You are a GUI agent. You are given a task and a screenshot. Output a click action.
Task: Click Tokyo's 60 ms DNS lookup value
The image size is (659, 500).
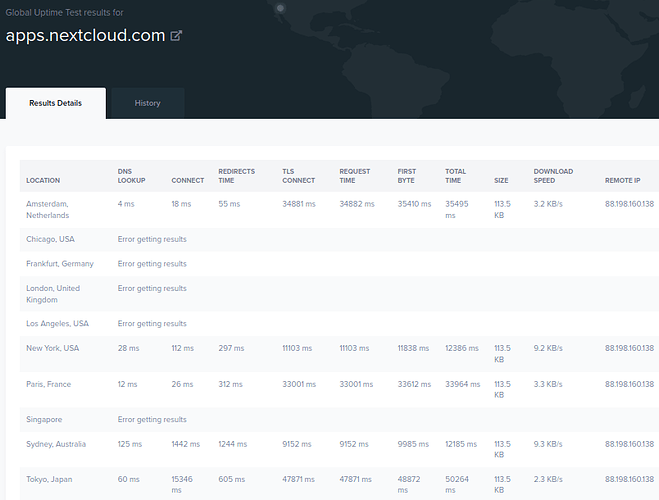(x=128, y=479)
